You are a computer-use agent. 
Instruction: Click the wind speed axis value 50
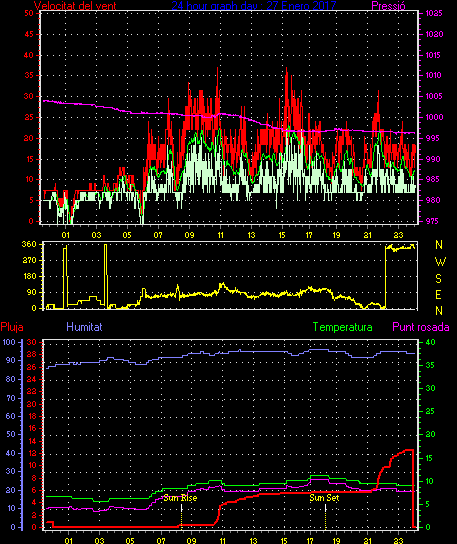(29, 14)
